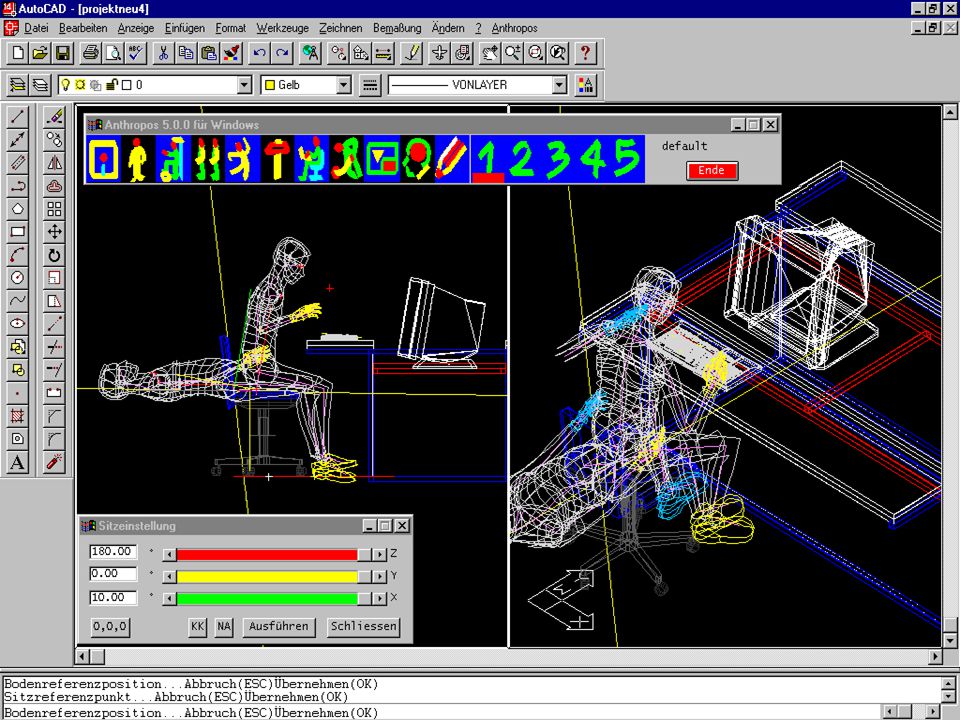960x720 pixels.
Task: Click the X angle field showing 10.00
Action: tap(113, 598)
